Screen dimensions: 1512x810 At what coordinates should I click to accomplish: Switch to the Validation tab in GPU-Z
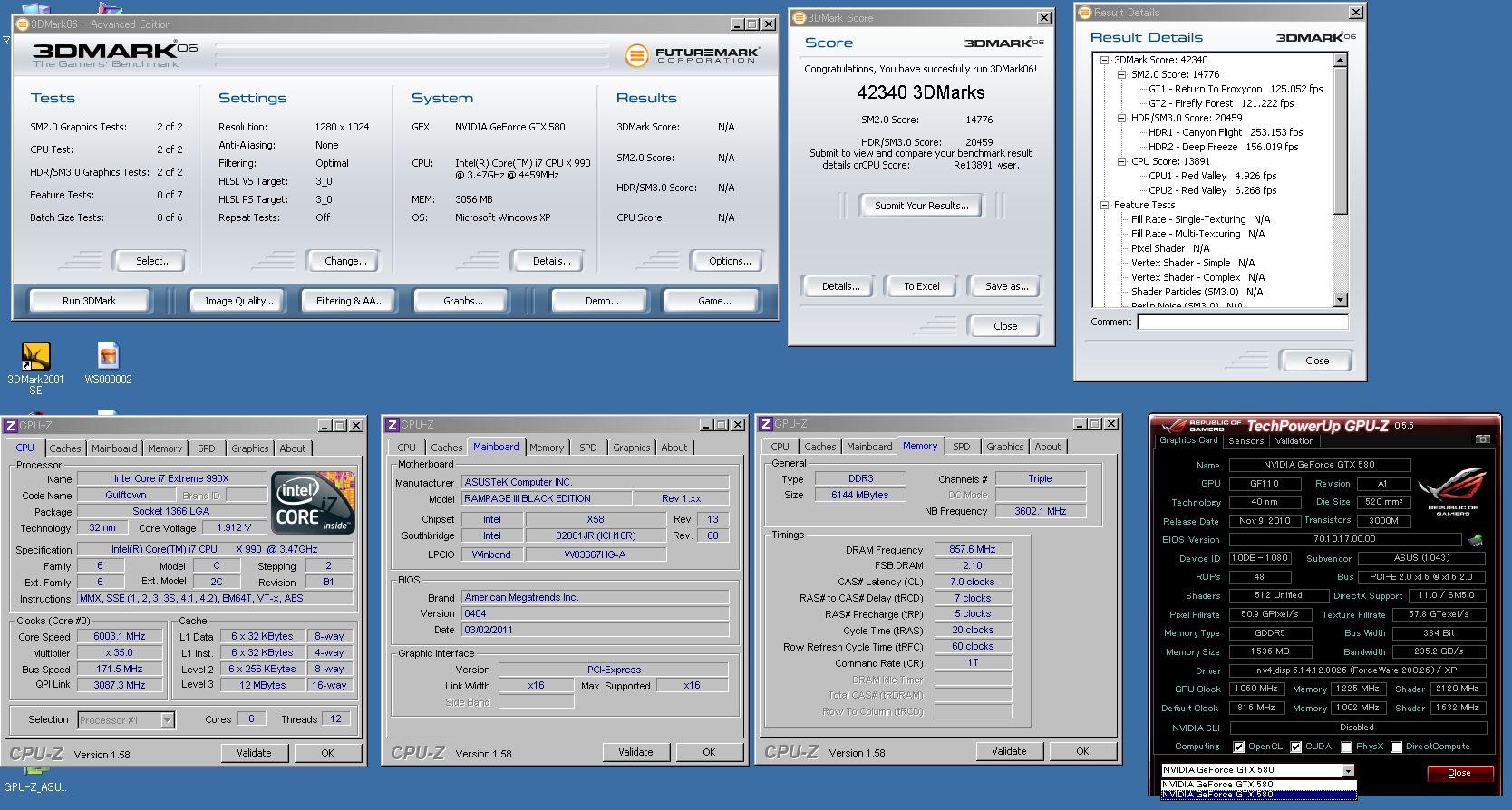coord(1294,441)
